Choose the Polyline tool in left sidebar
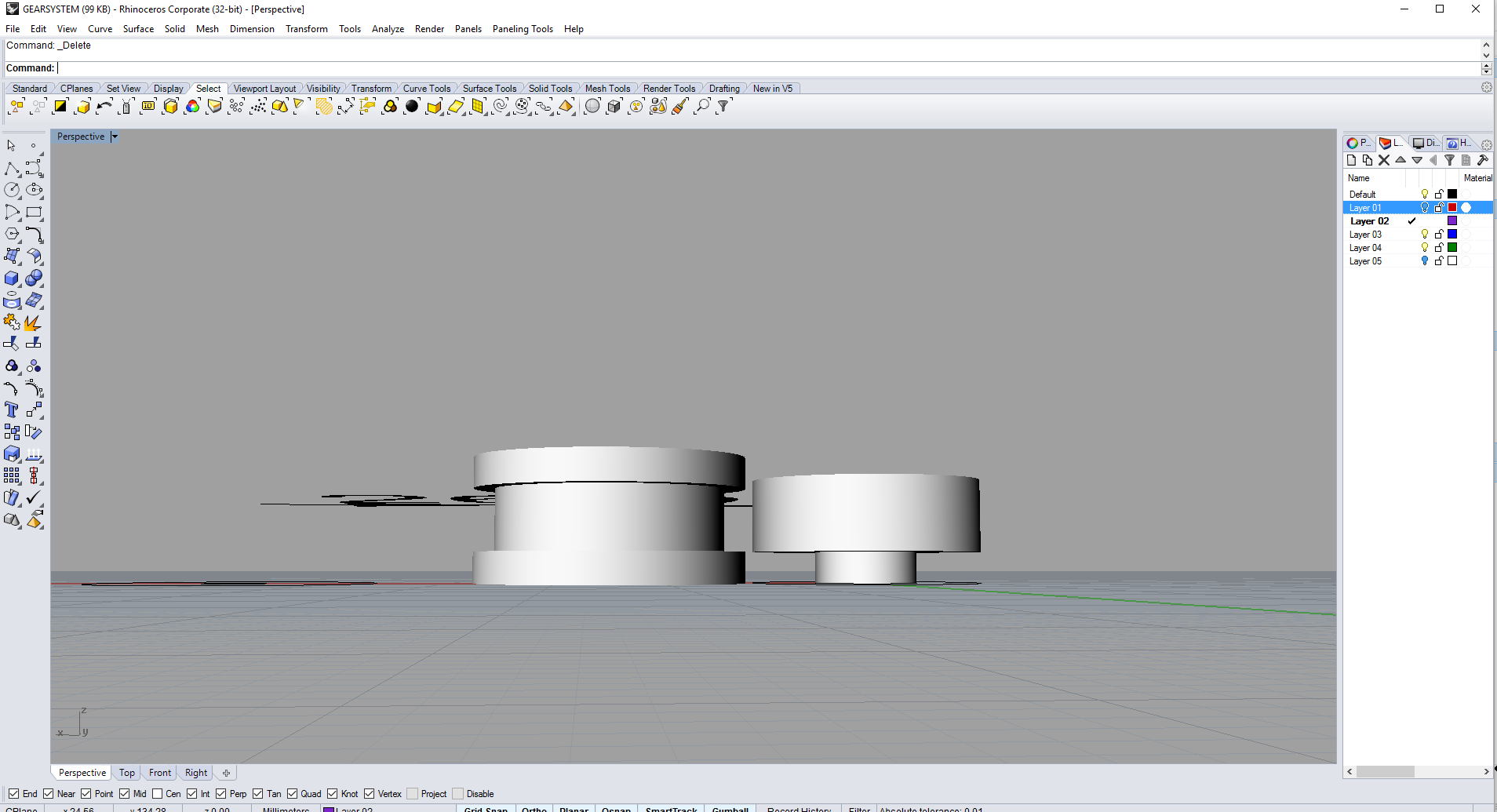 pos(12,169)
